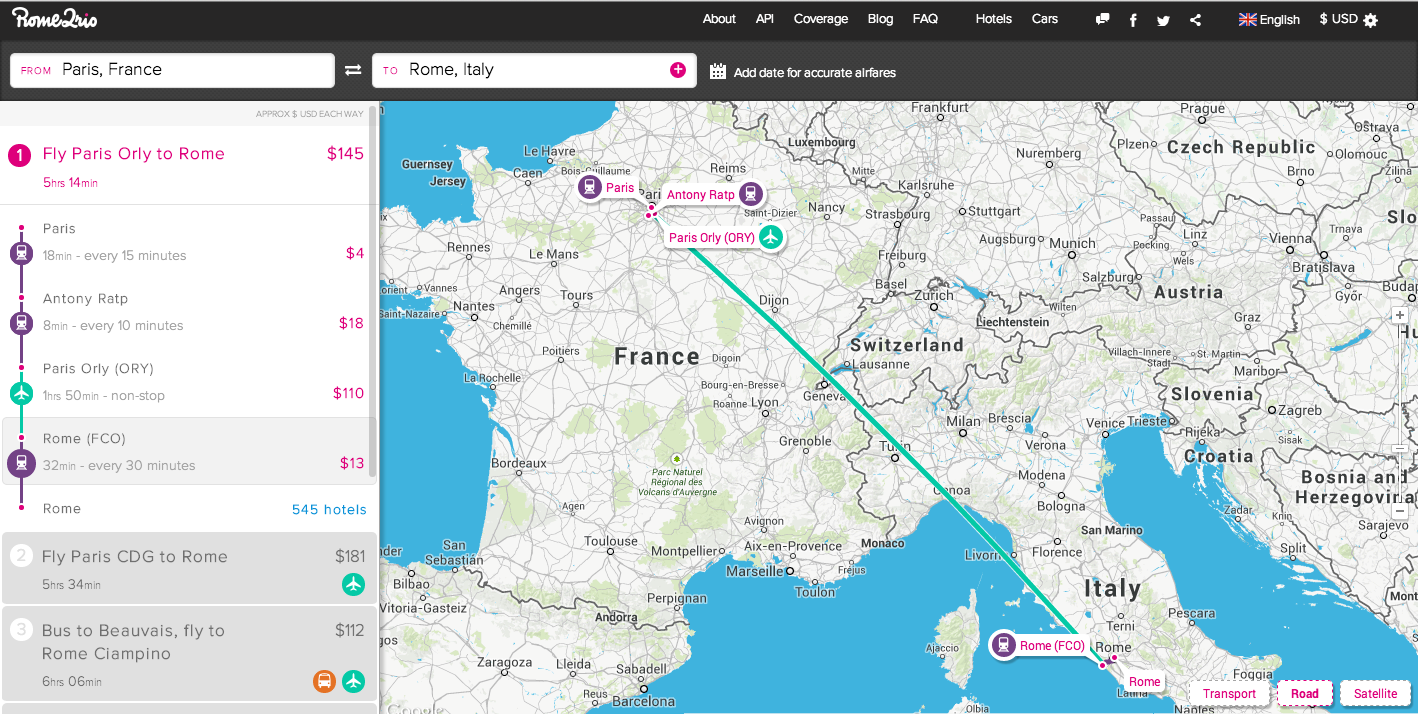Click the calendar icon to add a date
1418x714 pixels.
(717, 71)
